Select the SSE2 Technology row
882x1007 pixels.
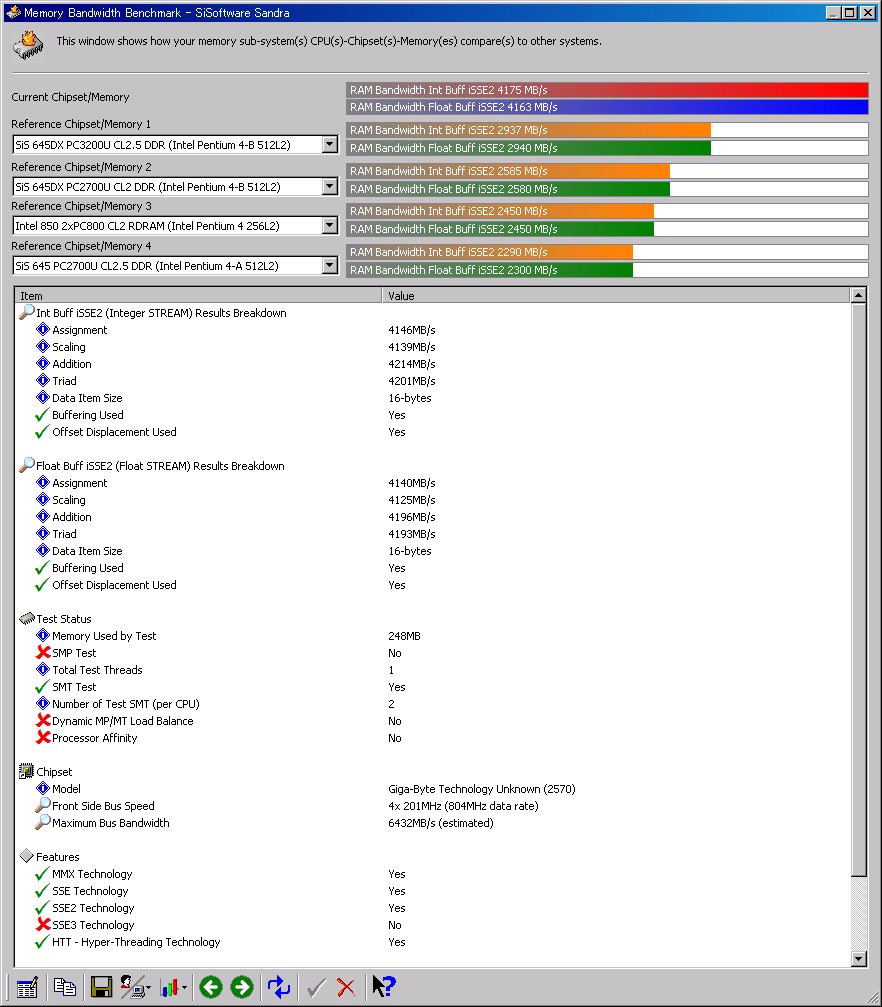pyautogui.click(x=432, y=907)
